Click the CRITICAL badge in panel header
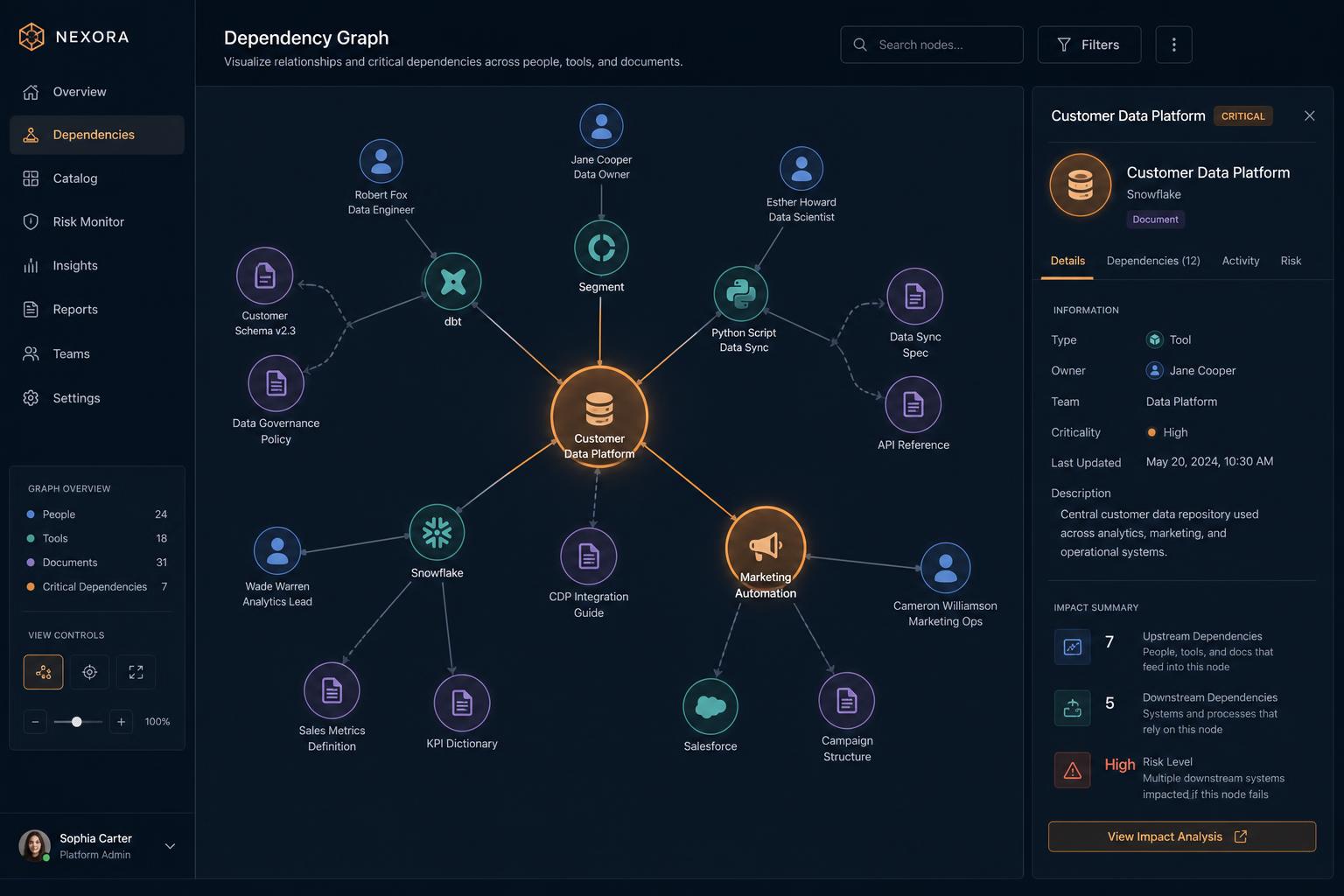 coord(1242,115)
